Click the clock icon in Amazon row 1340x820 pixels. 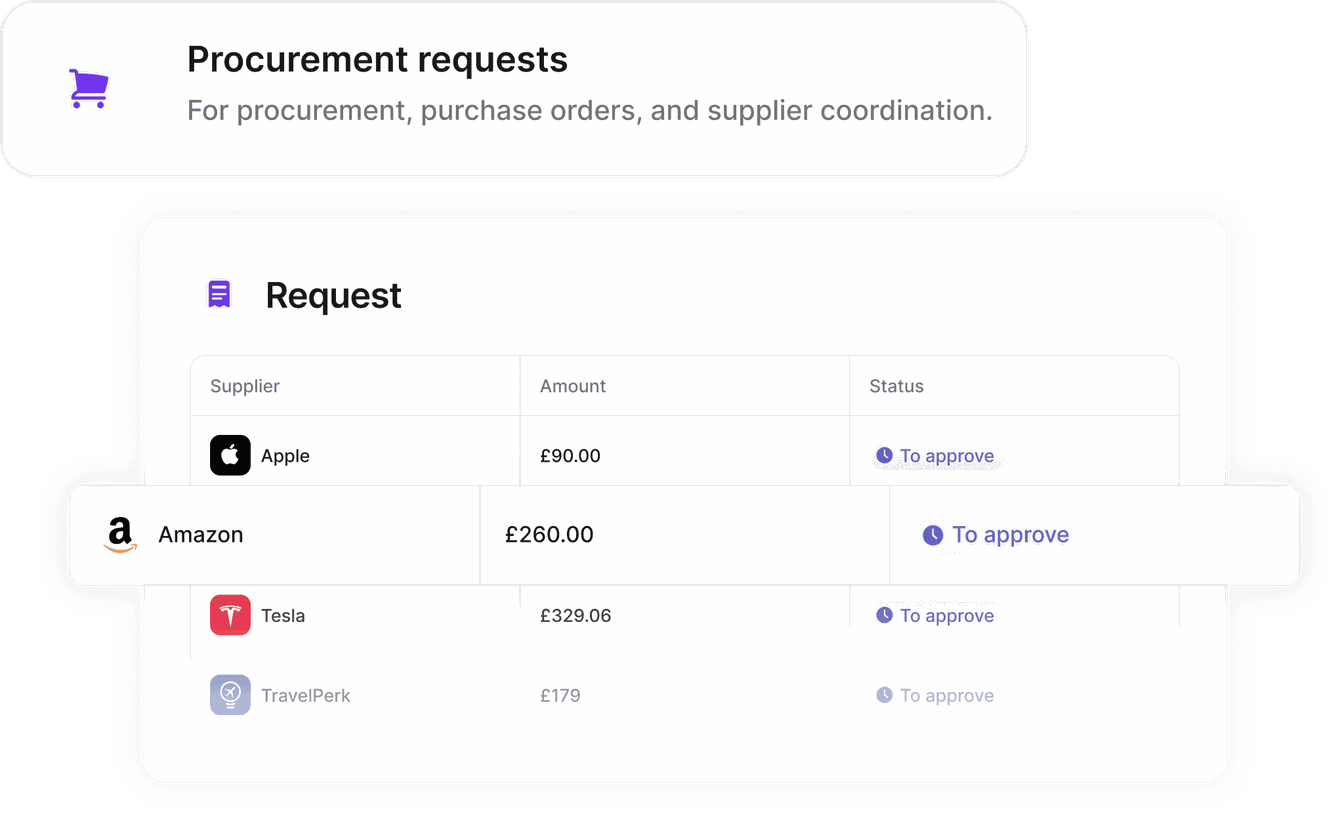click(x=932, y=535)
